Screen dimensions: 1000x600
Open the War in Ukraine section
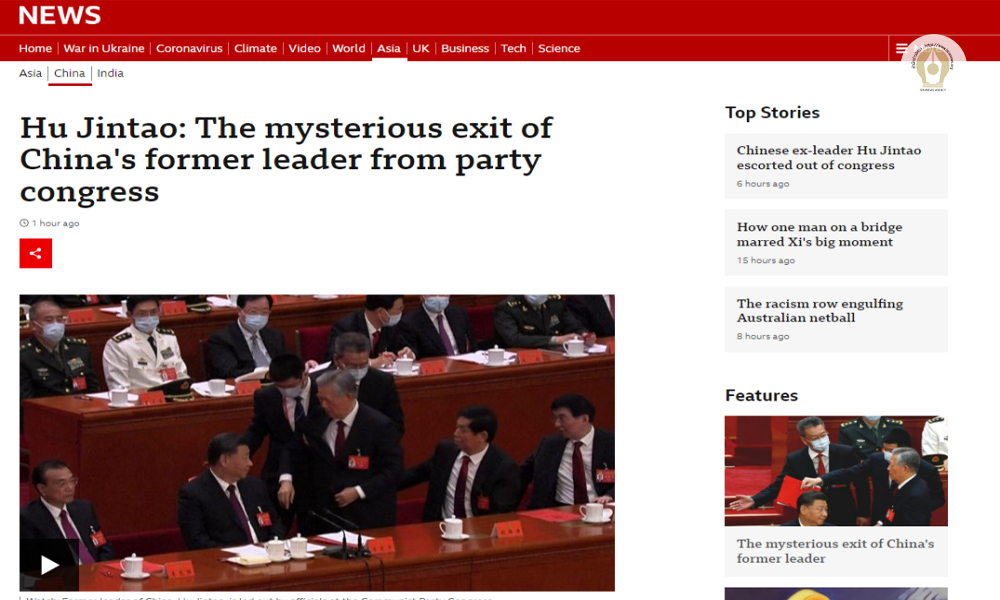click(104, 48)
